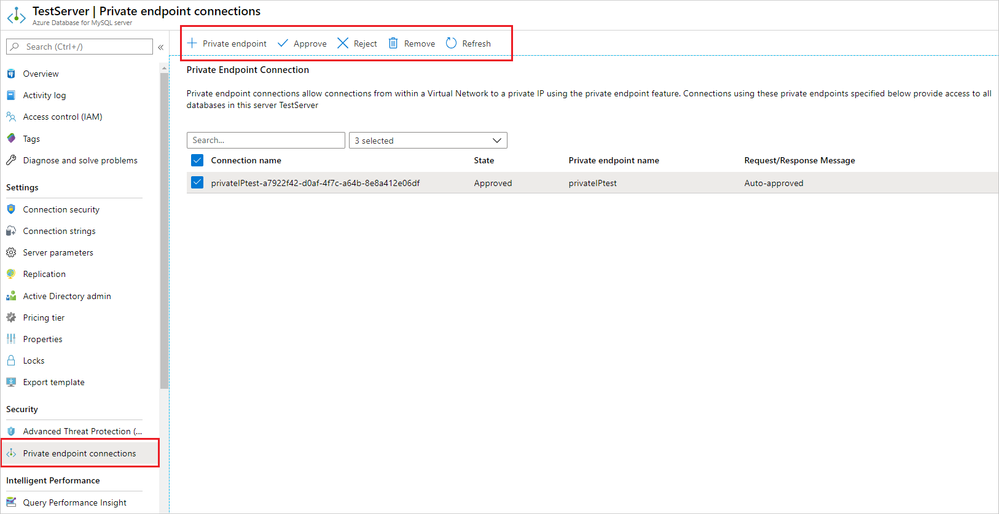Open Active Directory admin page
Viewport: 999px width, 514px height.
tap(67, 296)
